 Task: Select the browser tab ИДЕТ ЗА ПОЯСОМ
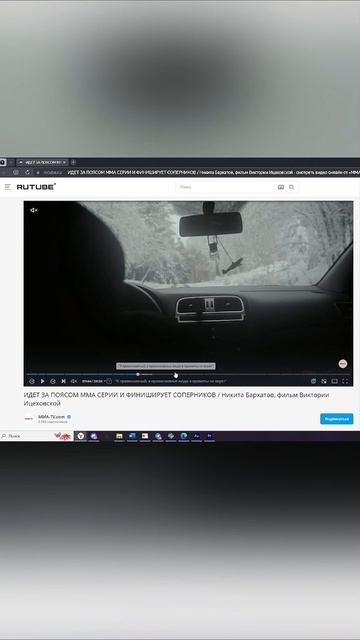pyautogui.click(x=42, y=162)
